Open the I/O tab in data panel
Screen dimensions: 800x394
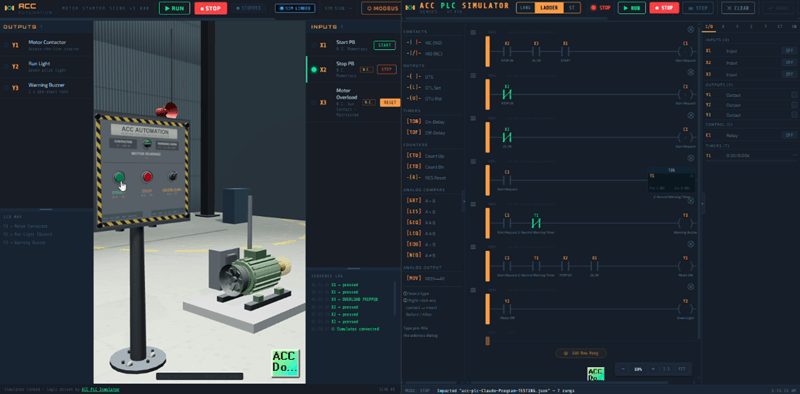coord(709,26)
